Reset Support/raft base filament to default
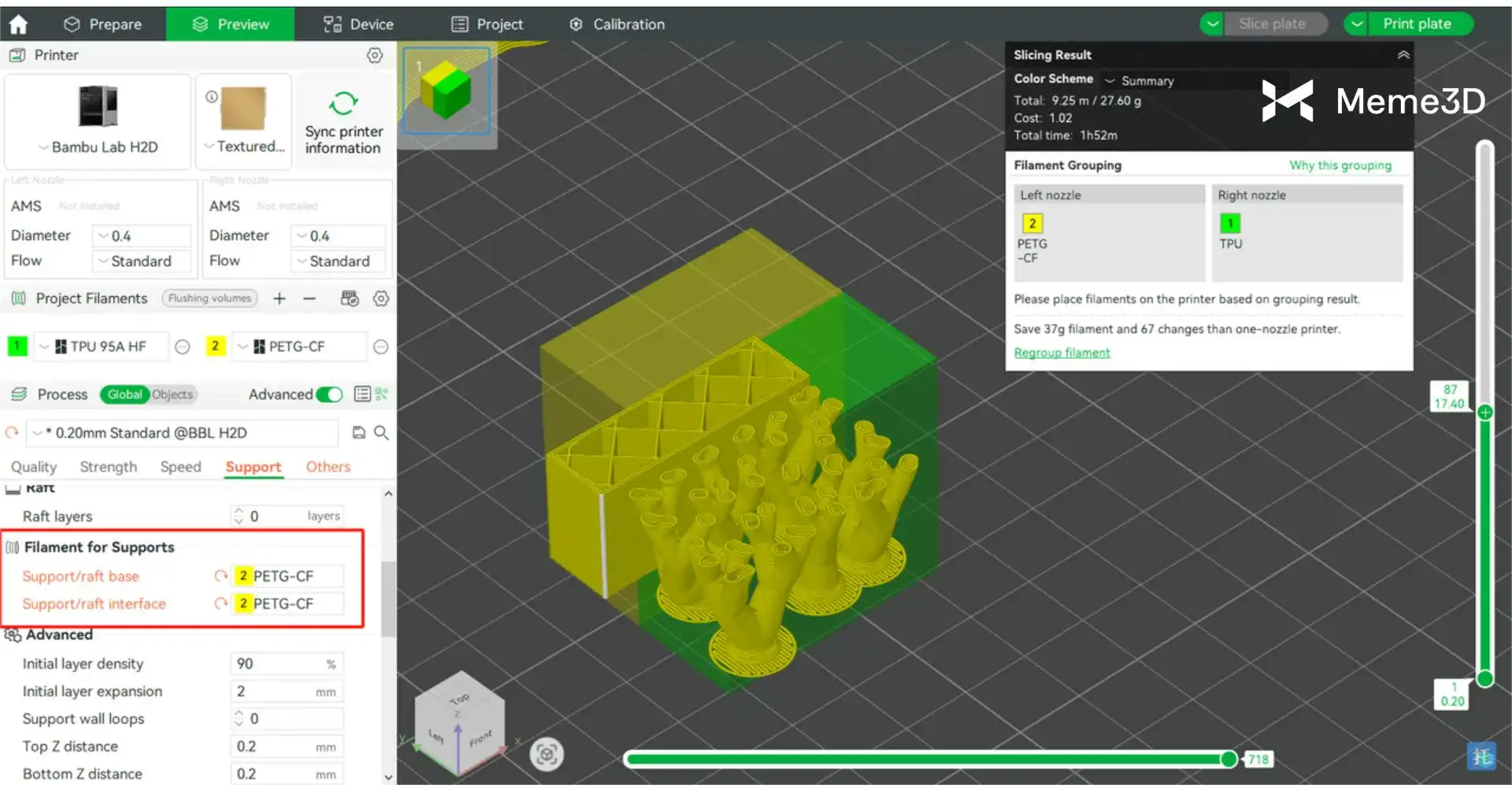This screenshot has height=785, width=1512. [x=220, y=576]
